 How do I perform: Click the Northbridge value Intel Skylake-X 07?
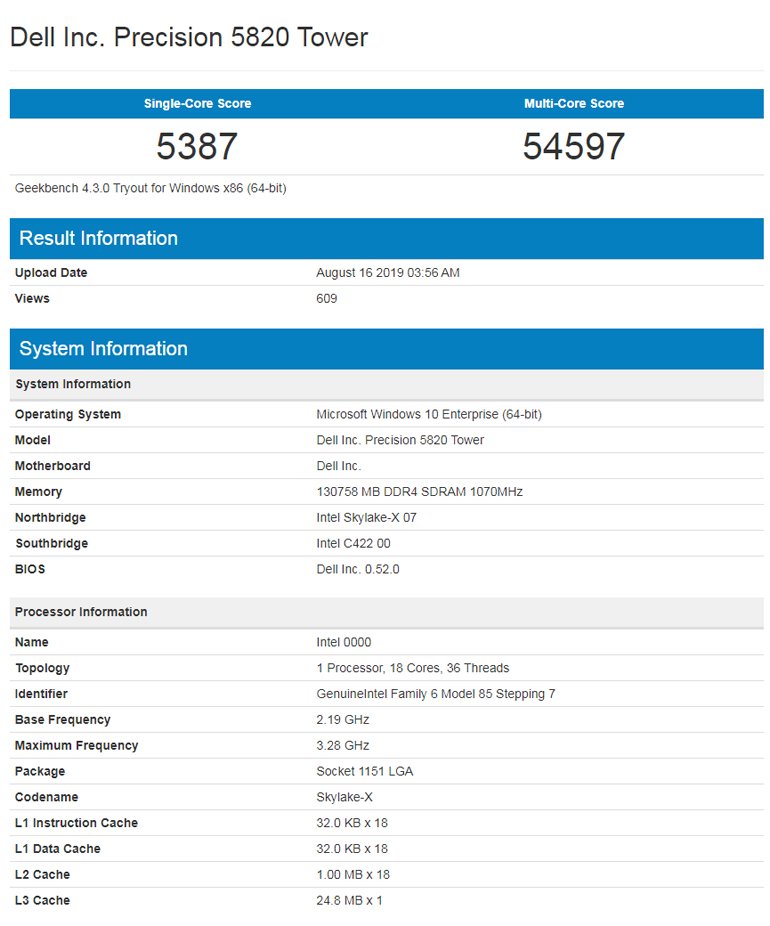[366, 518]
